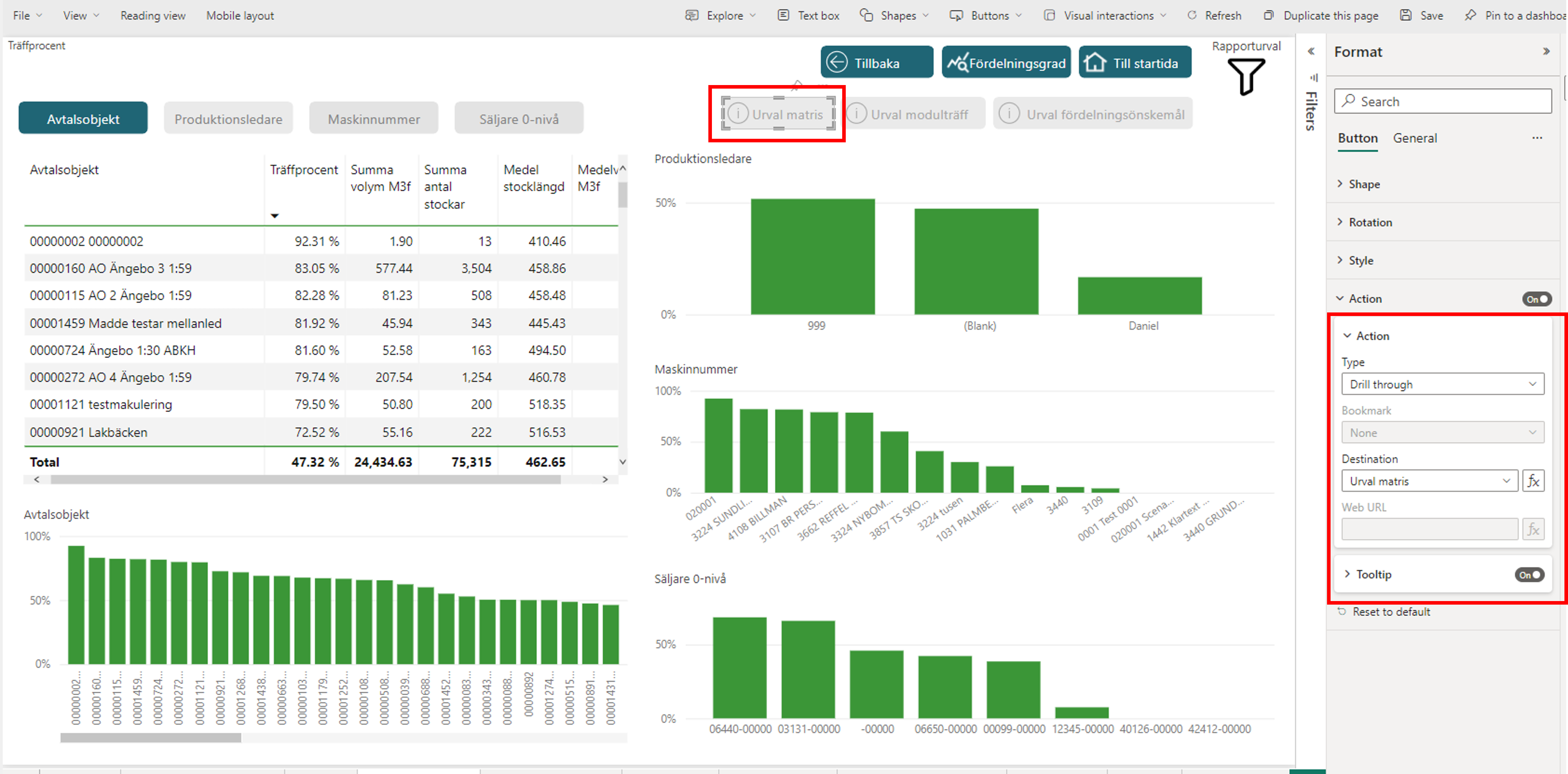Click the Refresh icon in toolbar
The image size is (1568, 774).
[1192, 15]
